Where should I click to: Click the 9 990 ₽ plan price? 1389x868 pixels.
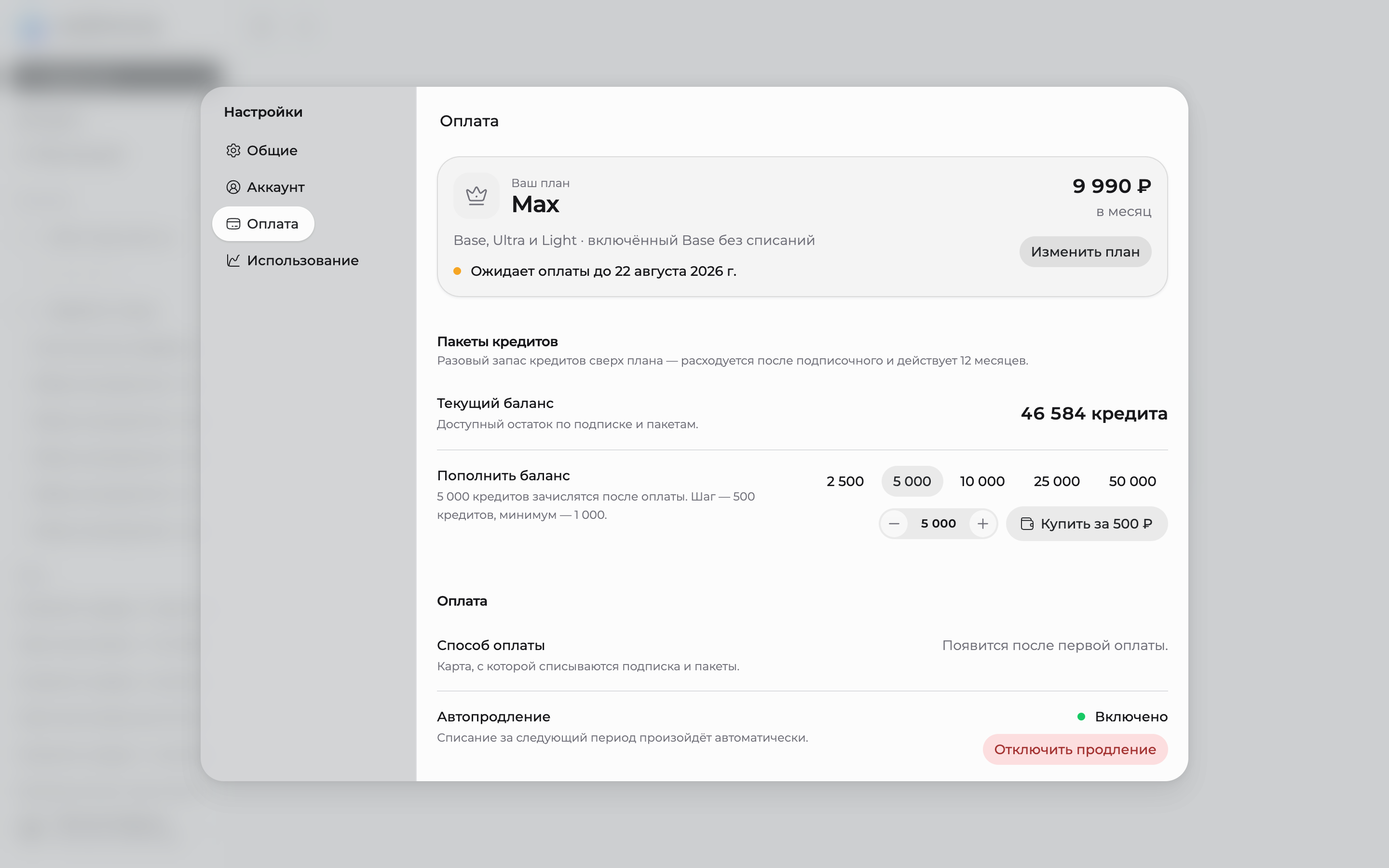click(1112, 186)
